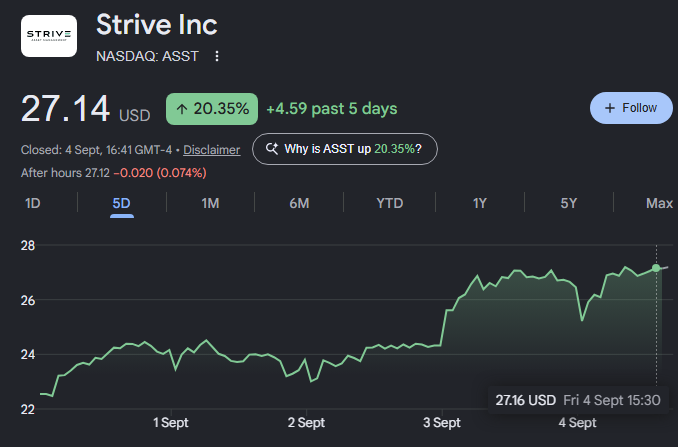This screenshot has height=447, width=678.
Task: Ask why ASST is up 20.35%
Action: (x=345, y=149)
